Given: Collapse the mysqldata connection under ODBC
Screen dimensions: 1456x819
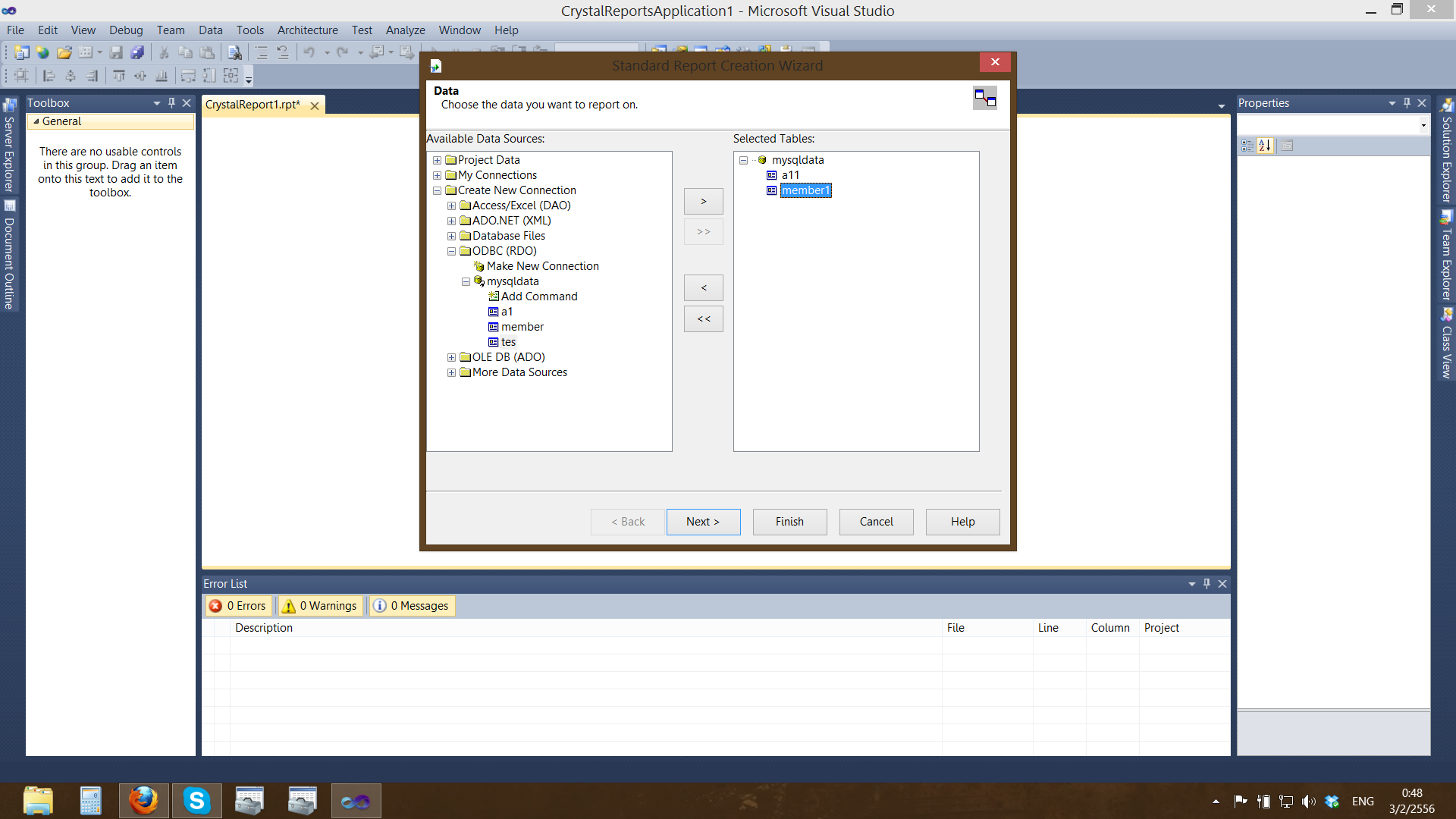Looking at the screenshot, I should point(466,281).
